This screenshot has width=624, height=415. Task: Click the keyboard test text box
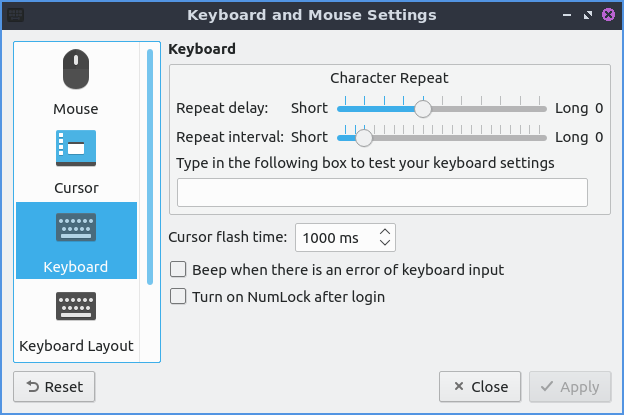click(x=382, y=192)
